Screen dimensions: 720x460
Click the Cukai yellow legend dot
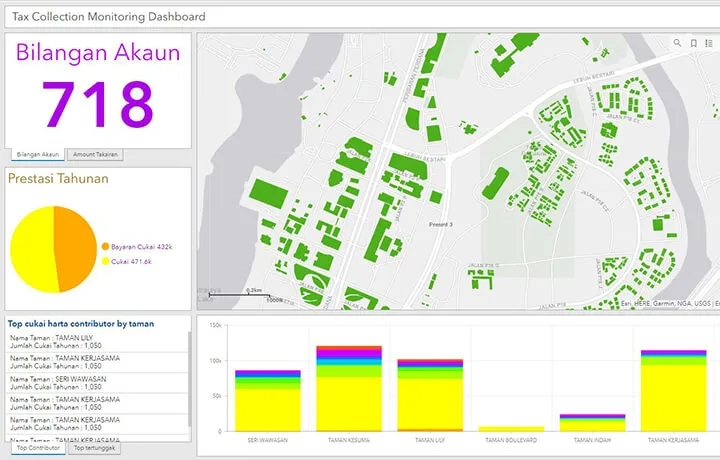click(105, 261)
